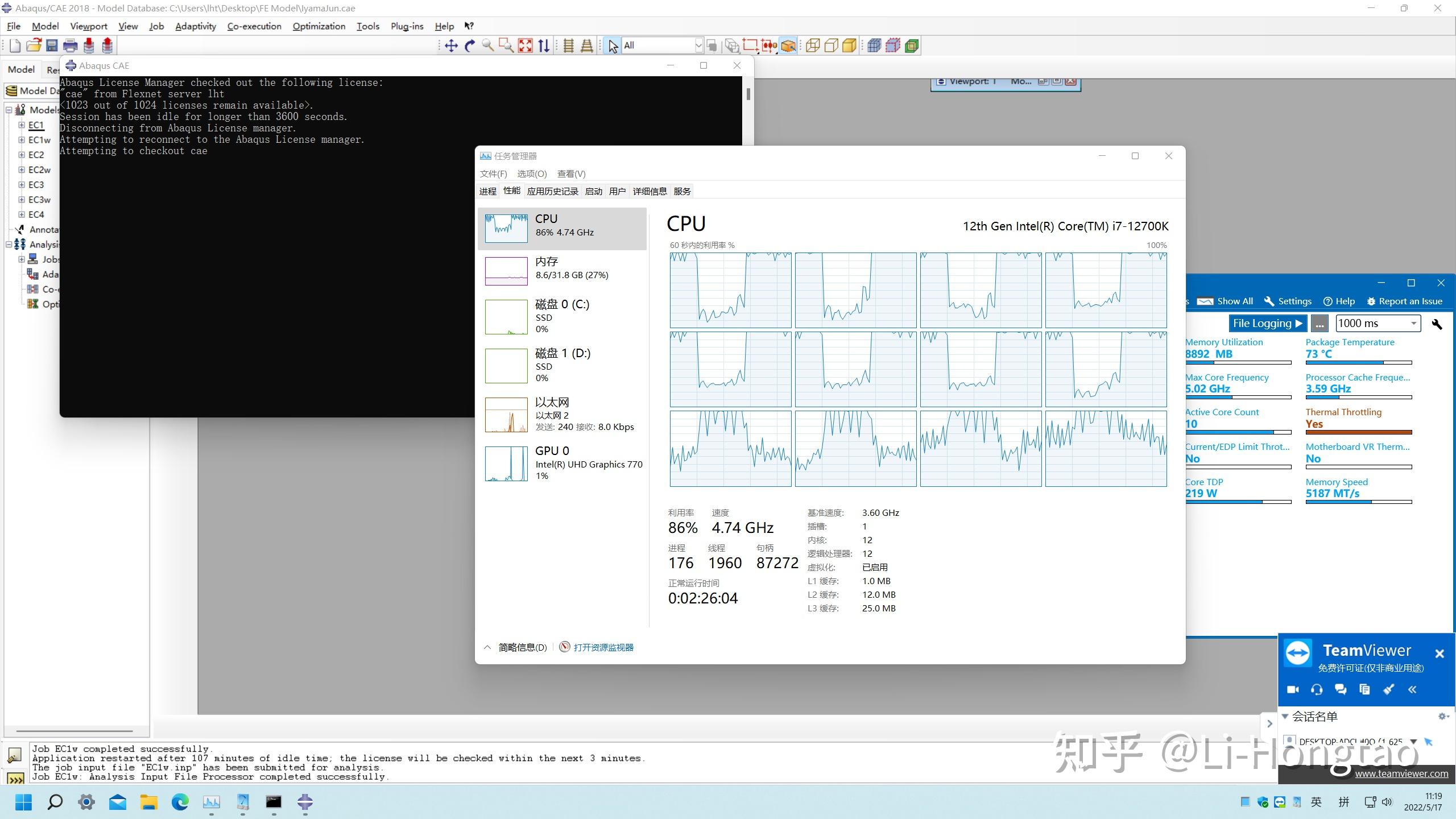Turn perspective on icon in toolbar

(x=587, y=45)
